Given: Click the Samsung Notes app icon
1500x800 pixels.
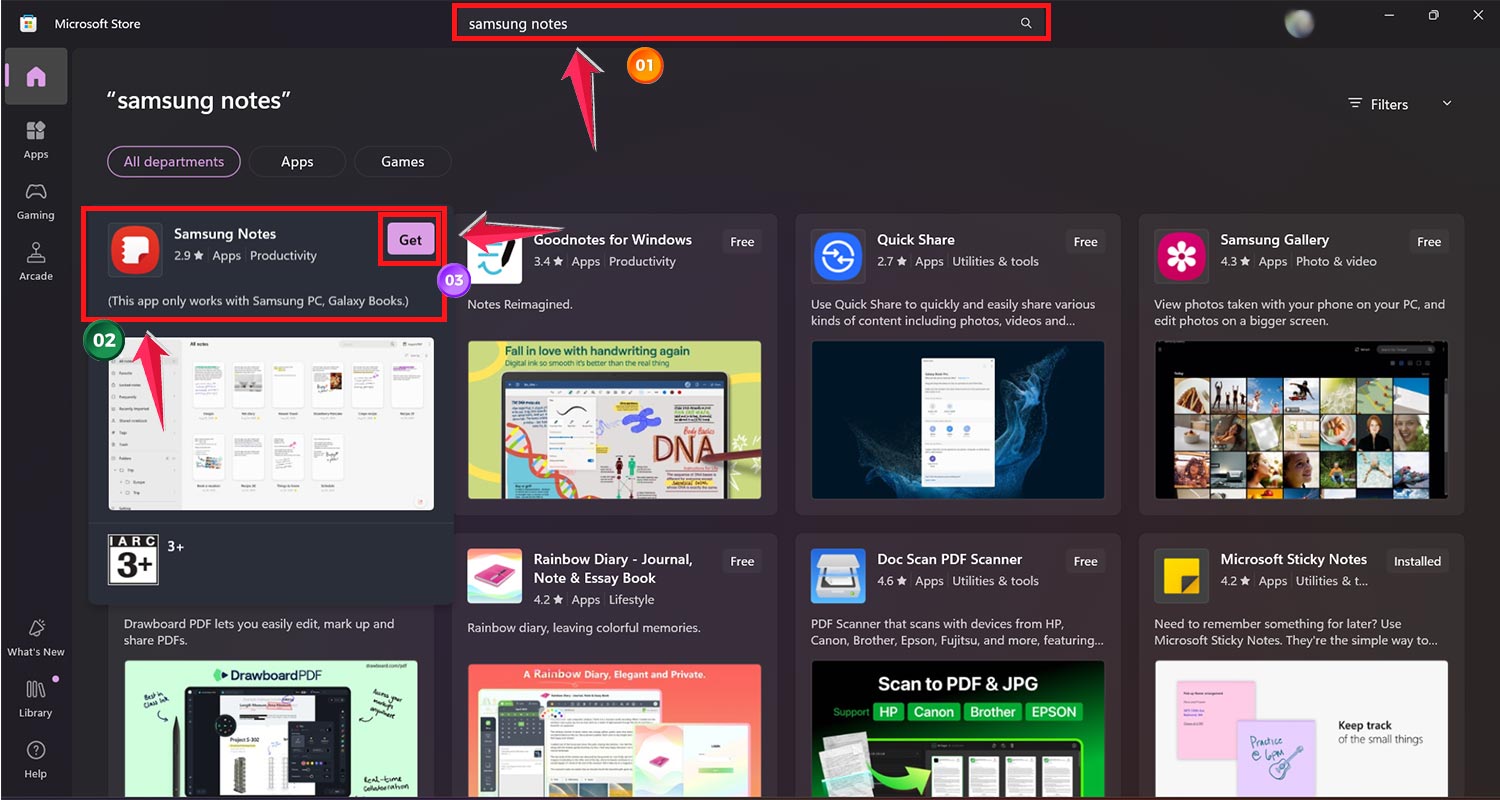Looking at the screenshot, I should point(135,249).
